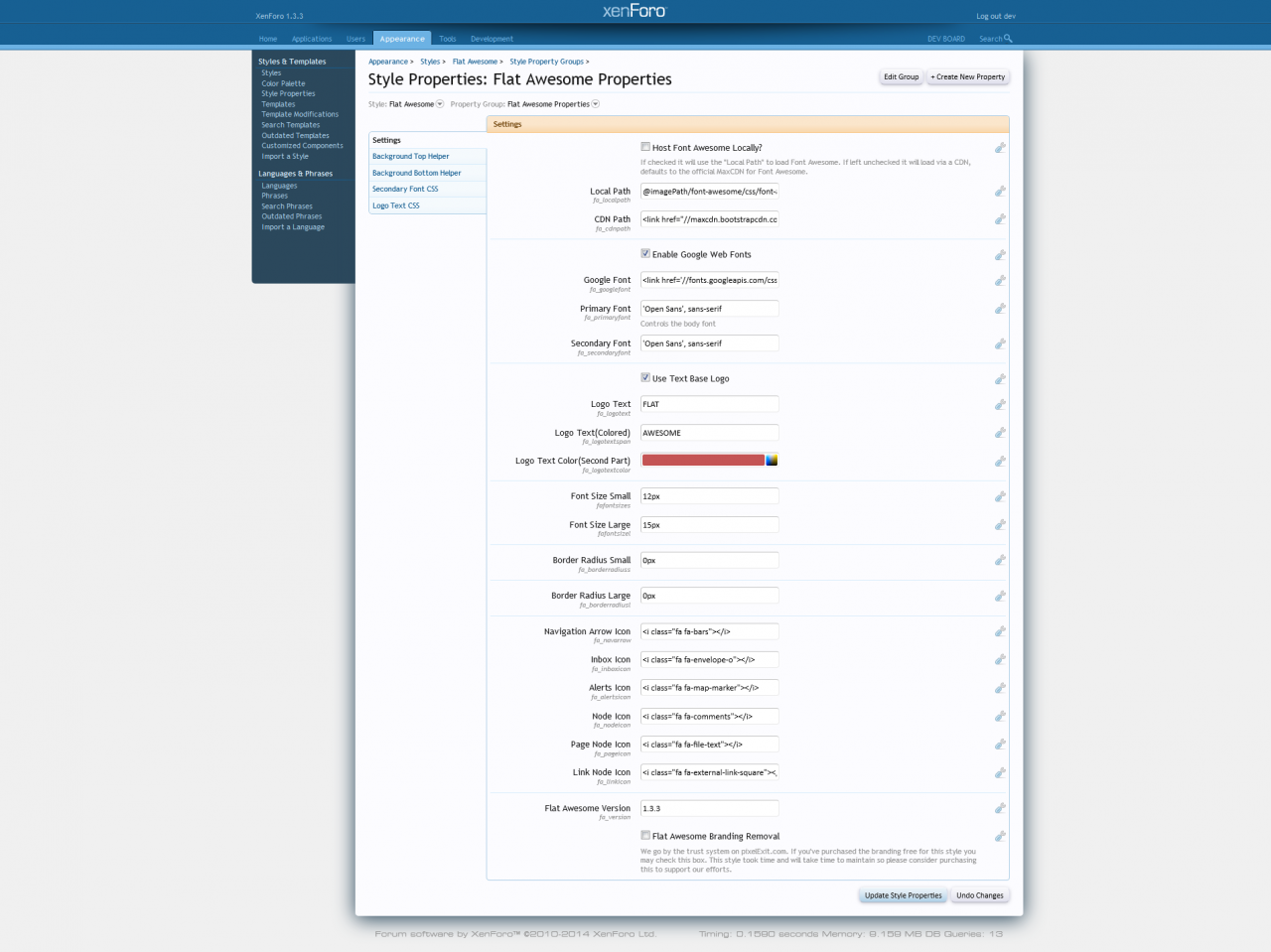This screenshot has width=1271, height=952.
Task: Click the Undo Changes button
Action: [x=979, y=895]
